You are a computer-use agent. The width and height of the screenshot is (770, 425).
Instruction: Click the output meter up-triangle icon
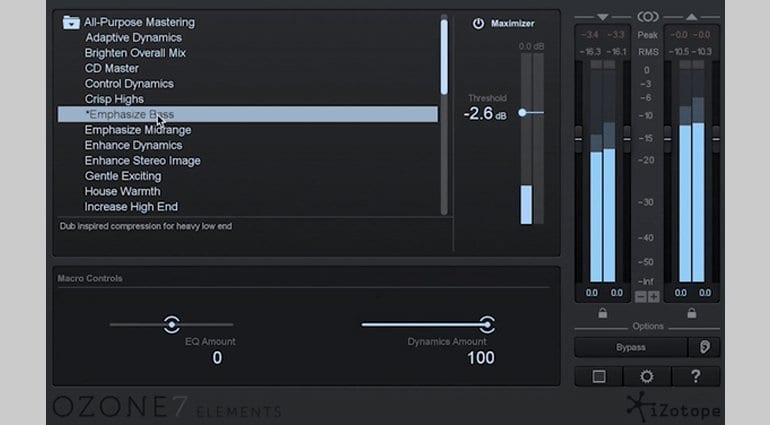tap(691, 17)
